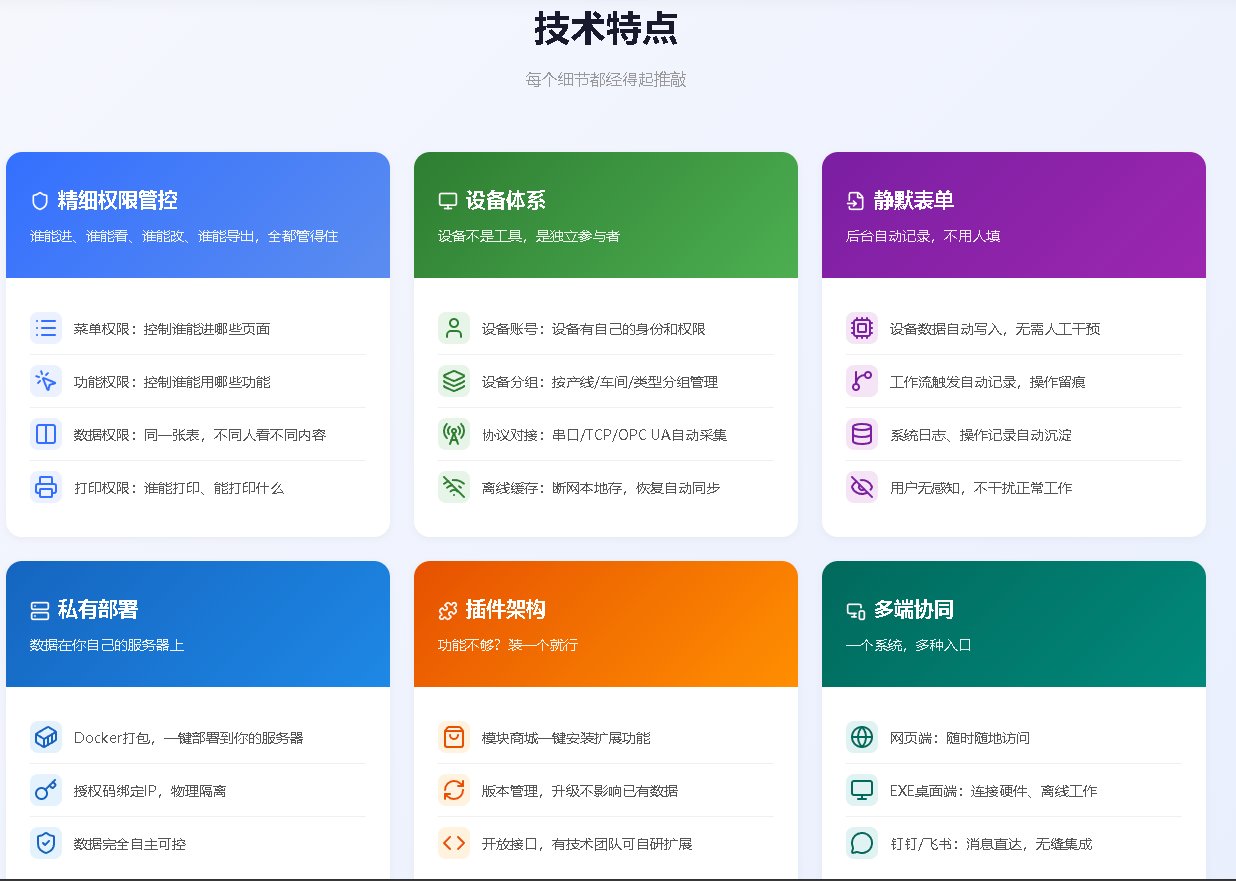
Task: Click the text 钉钉/飞书:消息直达,无缝集成
Action: pos(991,844)
